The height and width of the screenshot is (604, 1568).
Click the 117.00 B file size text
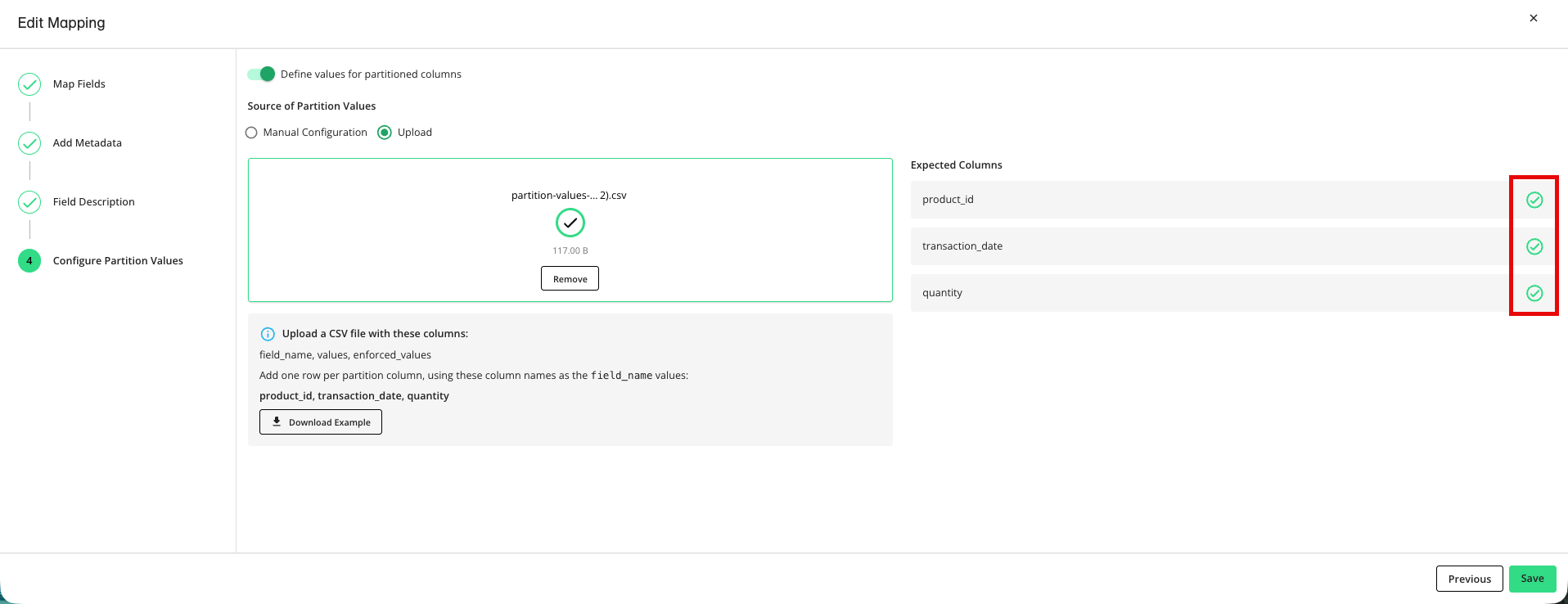coord(570,250)
